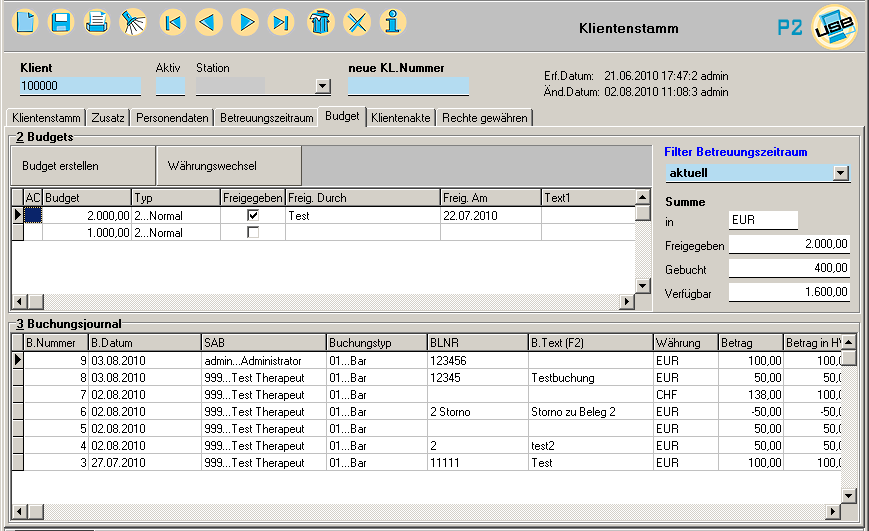Check Freigegeben for the 1.000,00 budget
This screenshot has width=869, height=531.
[253, 232]
